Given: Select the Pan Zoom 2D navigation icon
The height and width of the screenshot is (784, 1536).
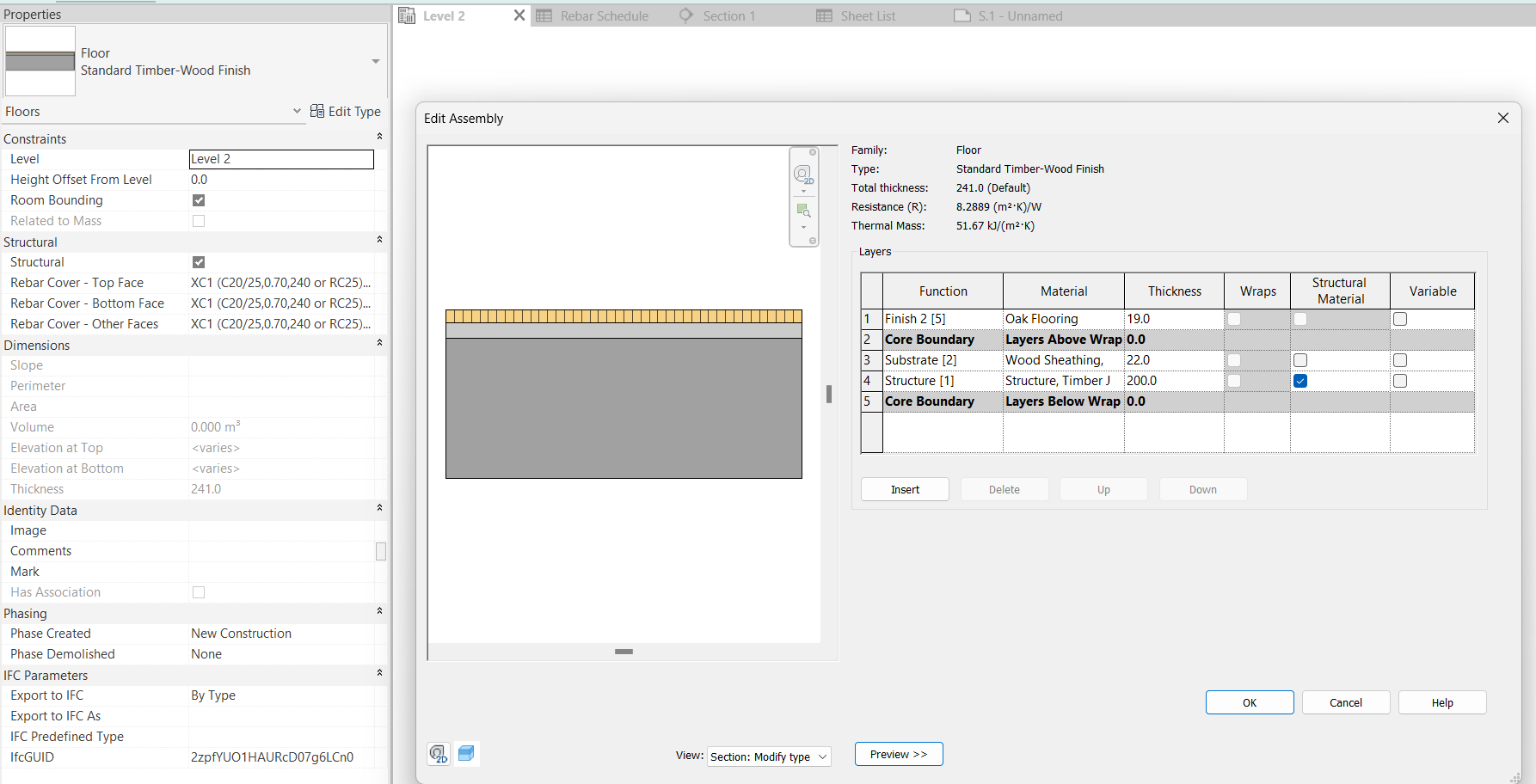Looking at the screenshot, I should 803,174.
